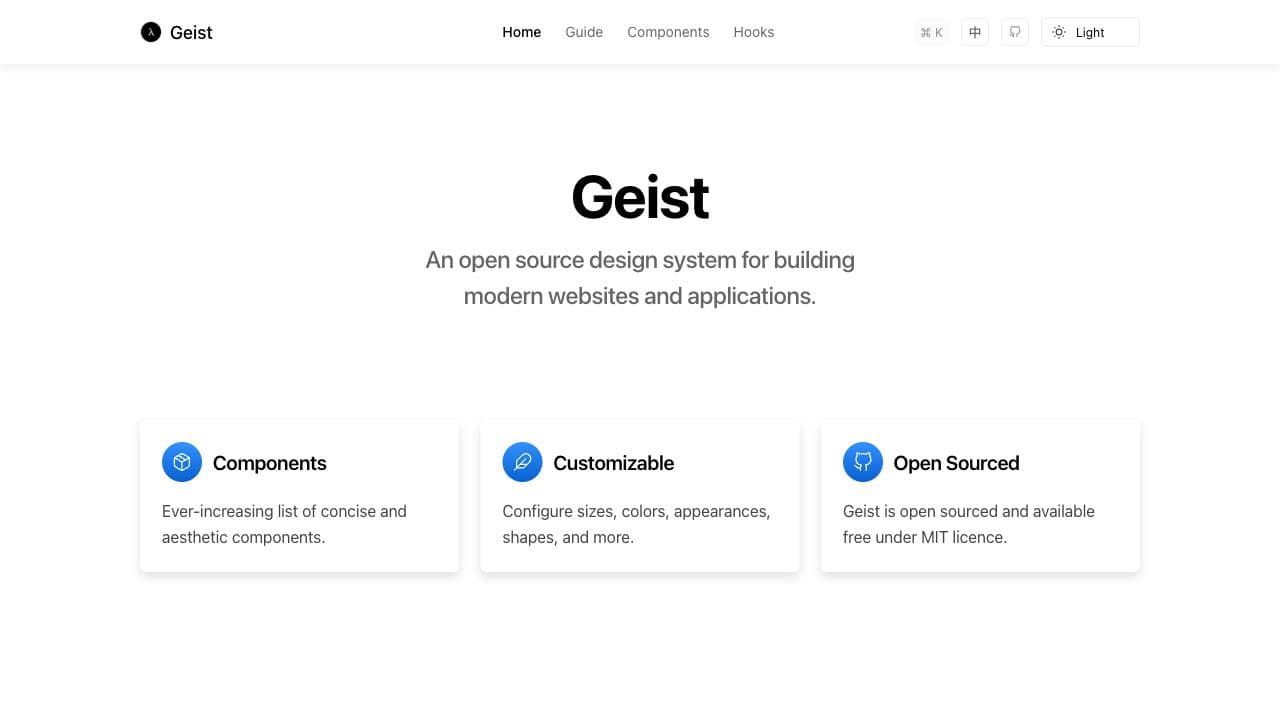This screenshot has height=720, width=1280.
Task: Click the sun icon in theme selector
Action: click(x=1059, y=32)
